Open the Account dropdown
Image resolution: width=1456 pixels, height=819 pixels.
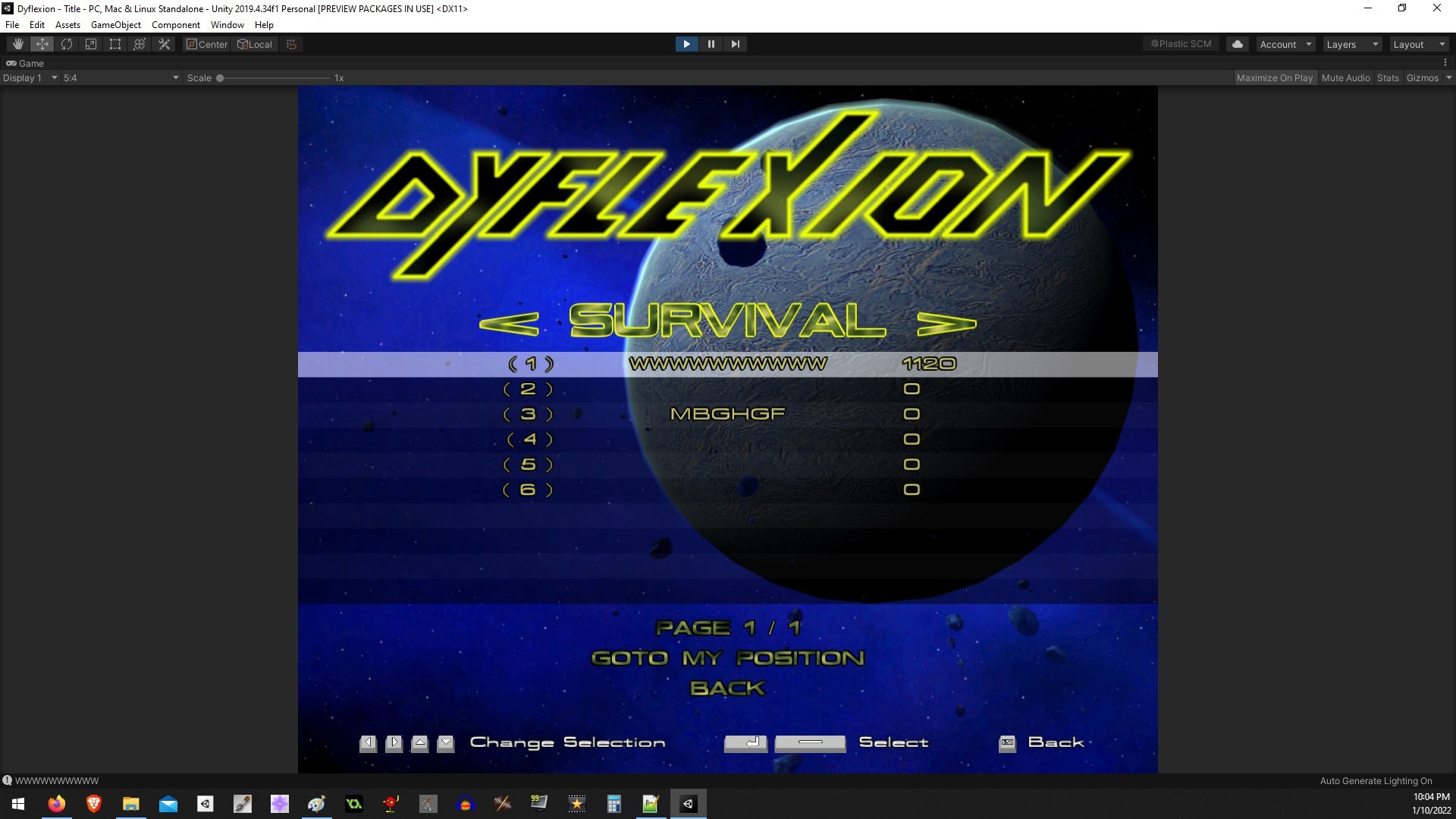coord(1285,44)
